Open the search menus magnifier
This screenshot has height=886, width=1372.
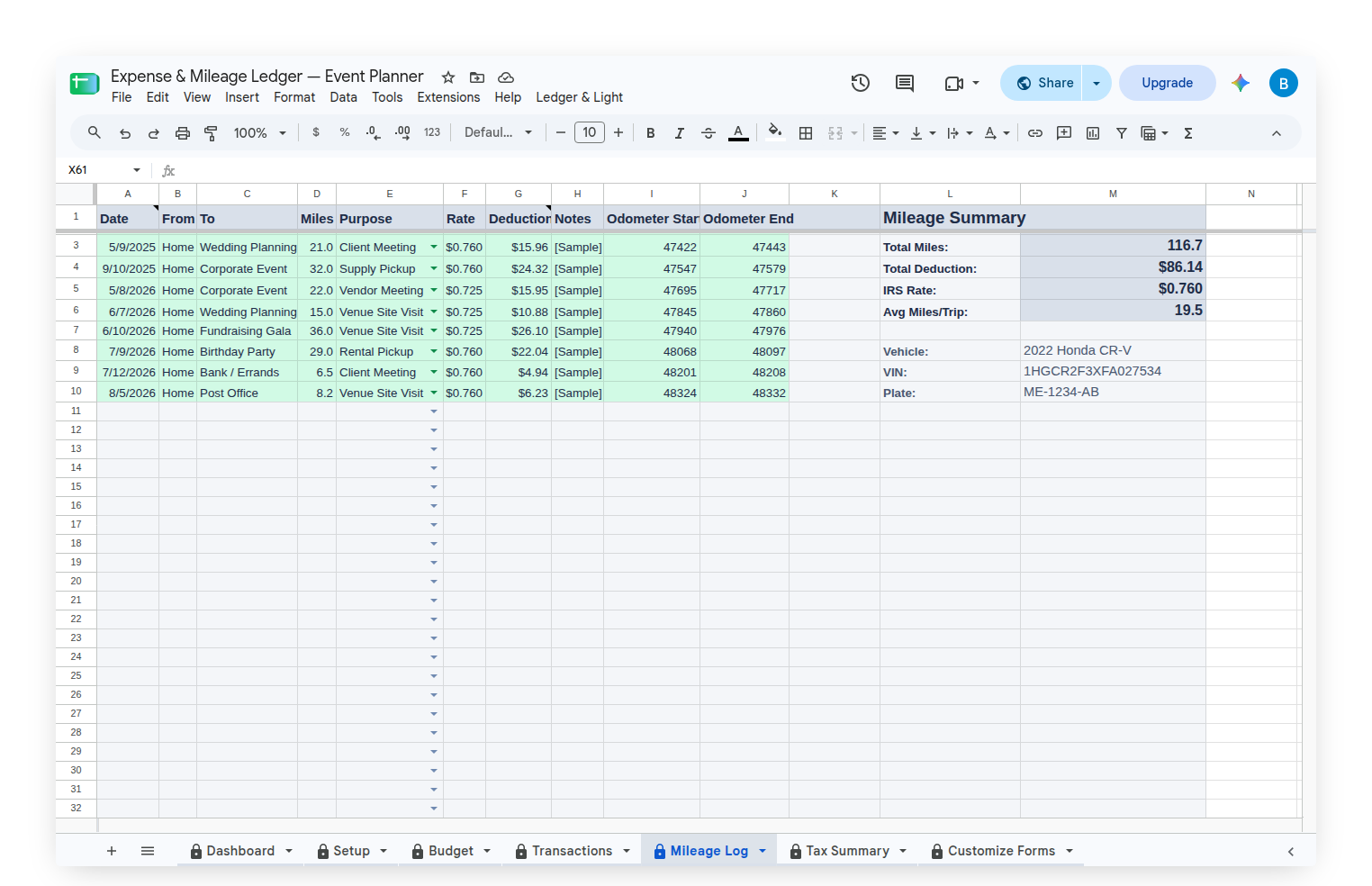click(x=94, y=133)
